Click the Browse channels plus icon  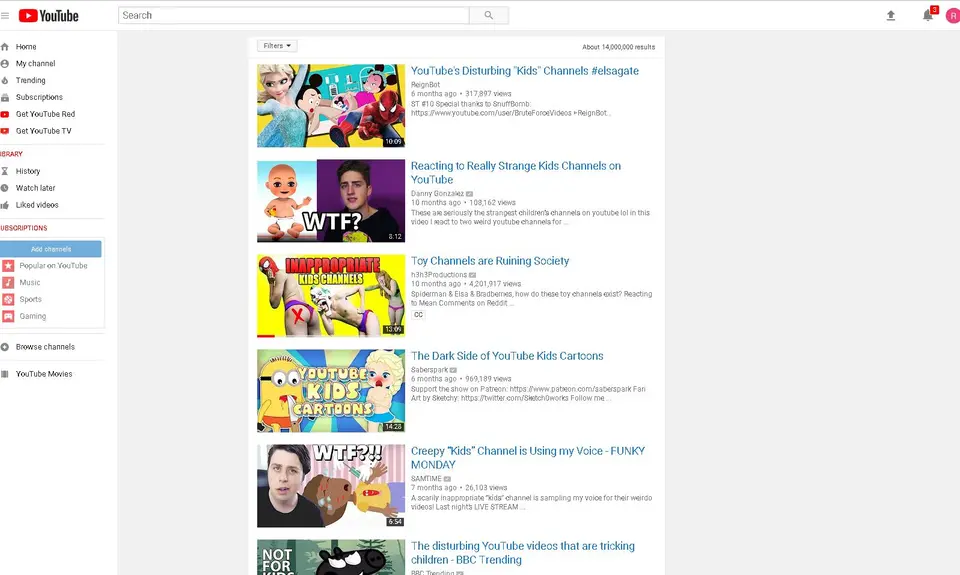click(x=5, y=347)
